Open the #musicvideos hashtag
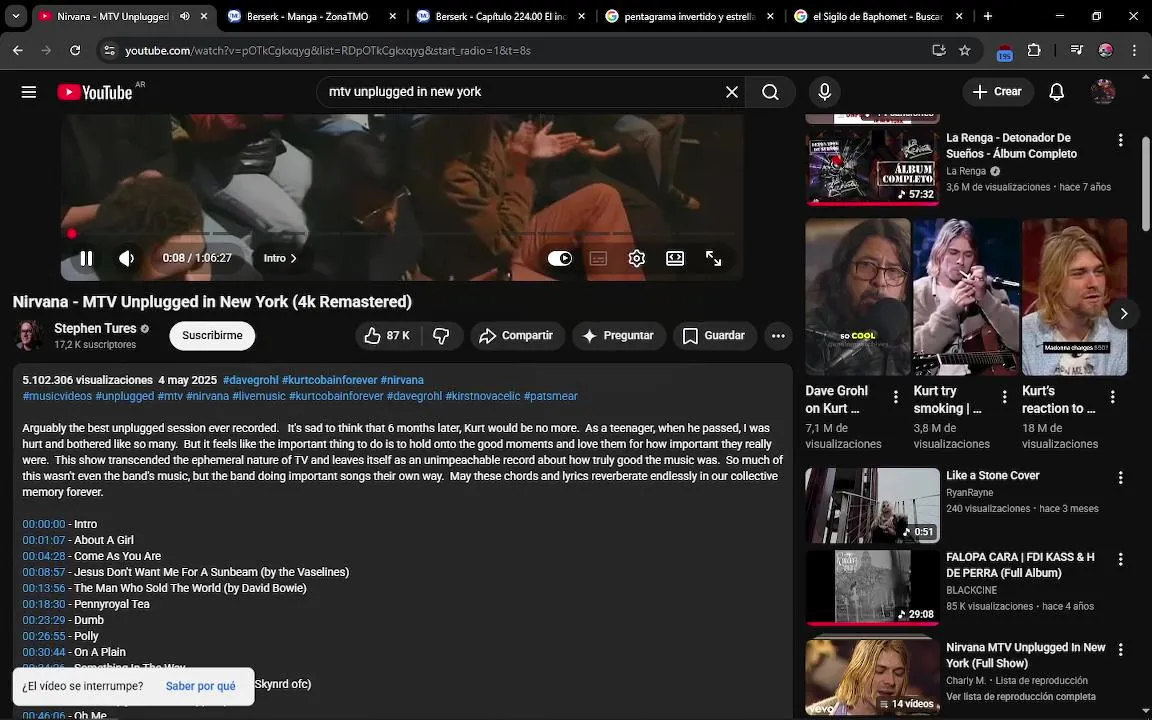 [57, 396]
